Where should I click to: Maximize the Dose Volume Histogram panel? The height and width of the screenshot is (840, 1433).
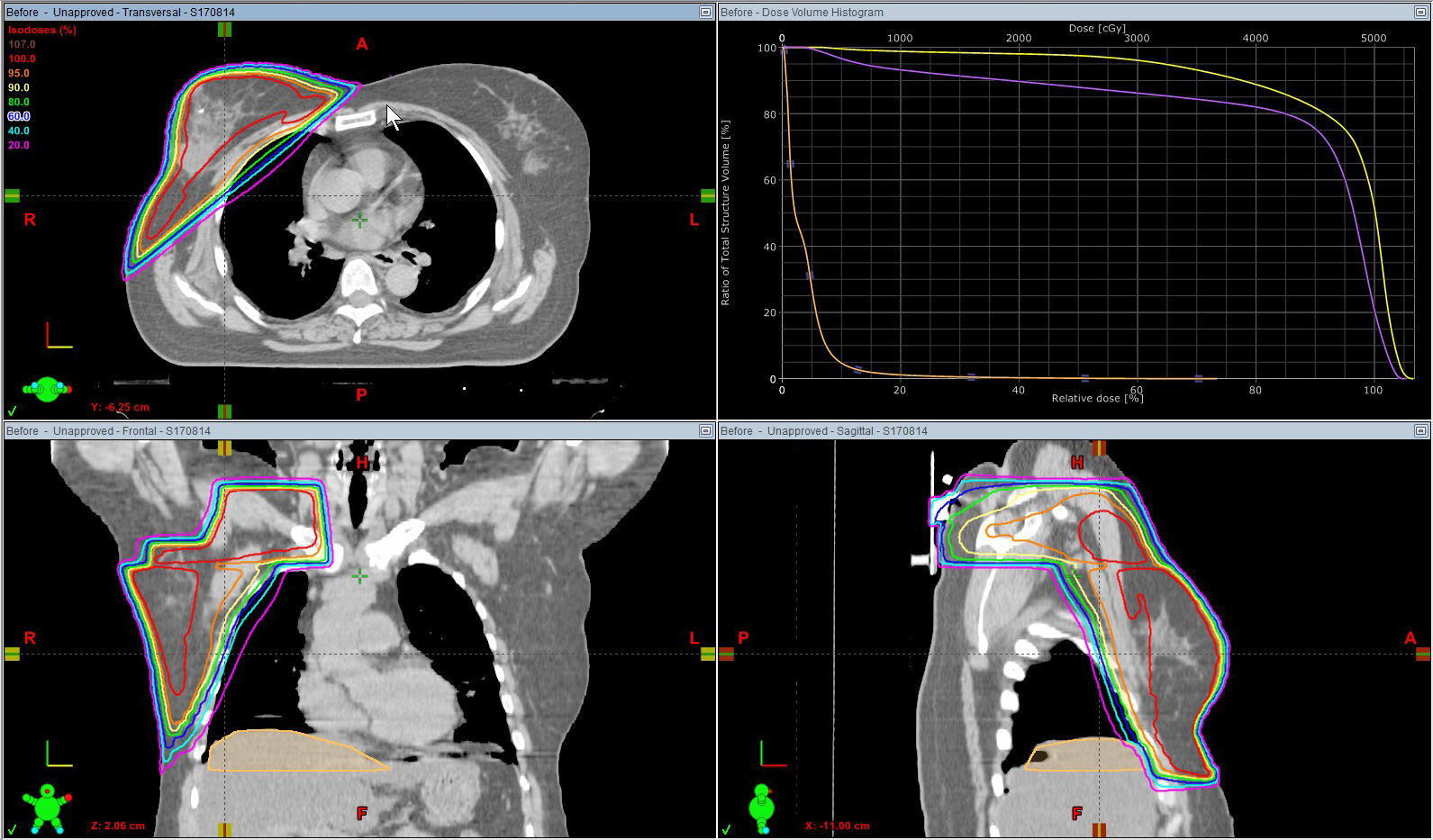1420,13
